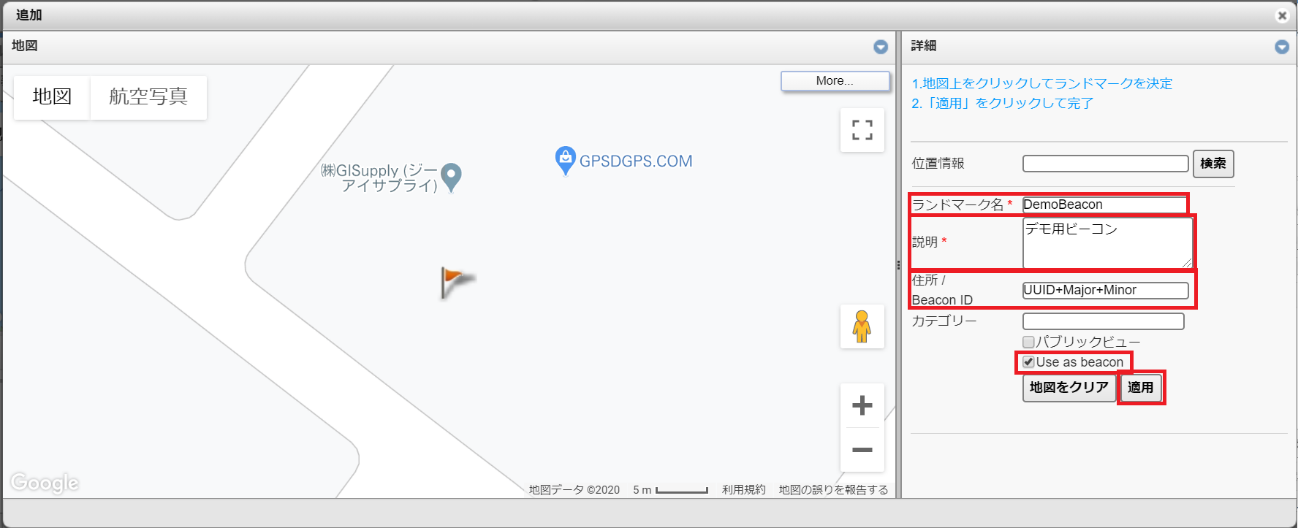
Task: Click the 検索 button
Action: [1213, 163]
